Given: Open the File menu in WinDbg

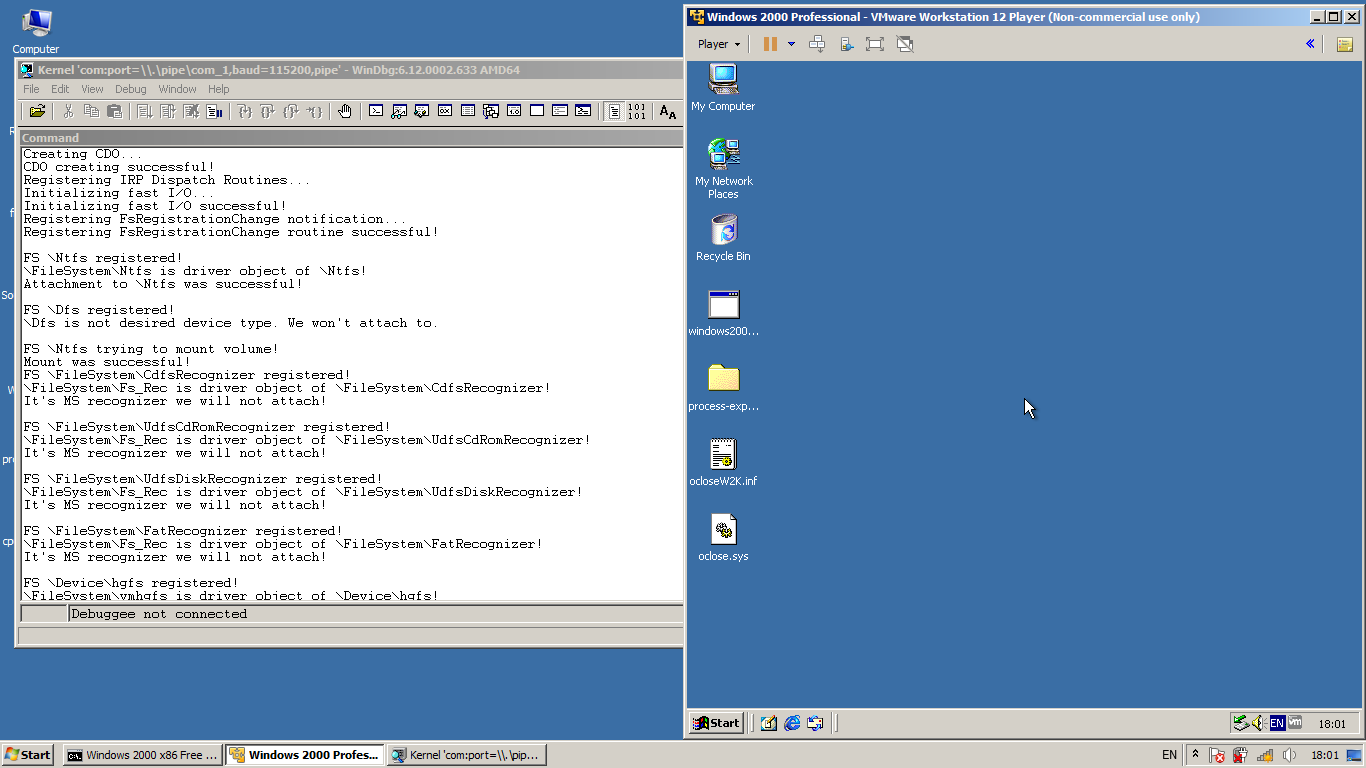Looking at the screenshot, I should (31, 89).
